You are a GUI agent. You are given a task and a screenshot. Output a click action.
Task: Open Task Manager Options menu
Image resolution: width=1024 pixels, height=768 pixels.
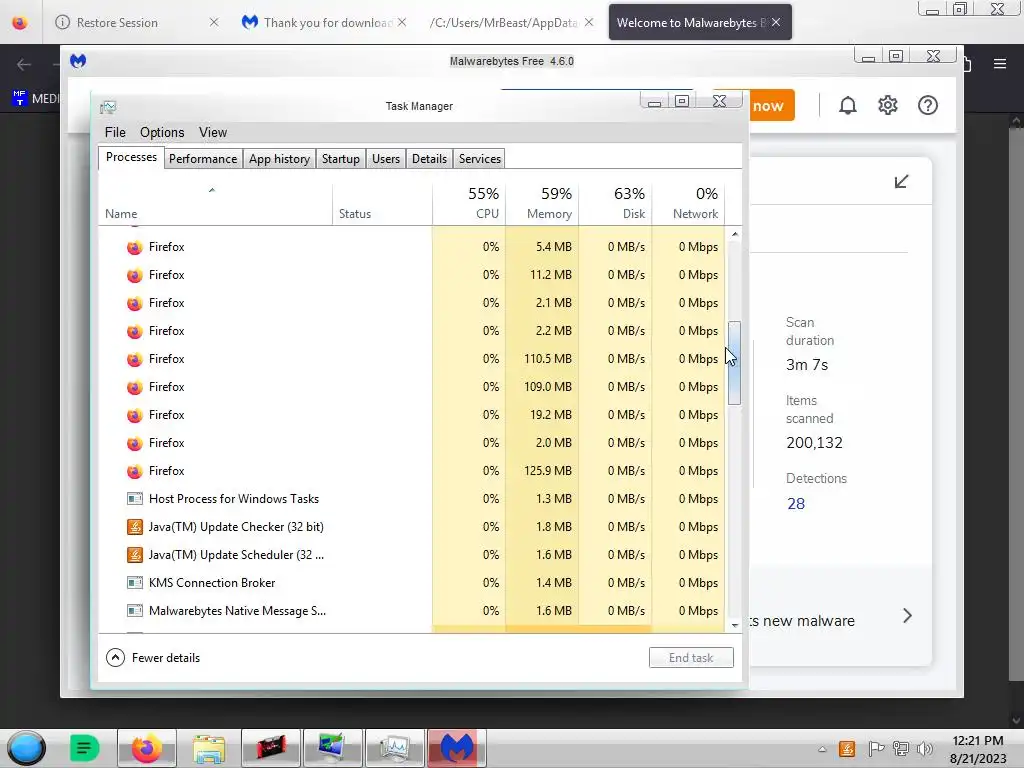[162, 133]
